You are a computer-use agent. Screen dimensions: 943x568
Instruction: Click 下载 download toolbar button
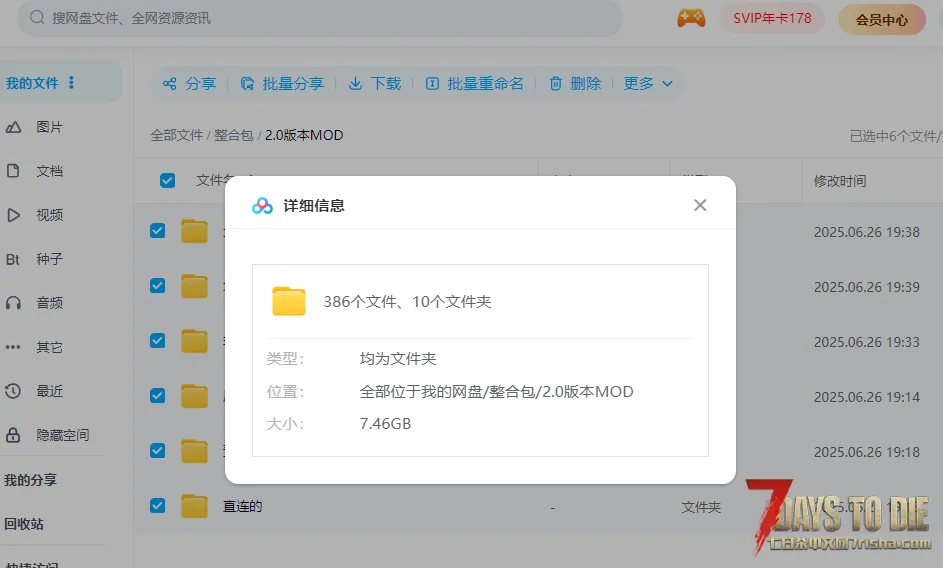click(375, 84)
